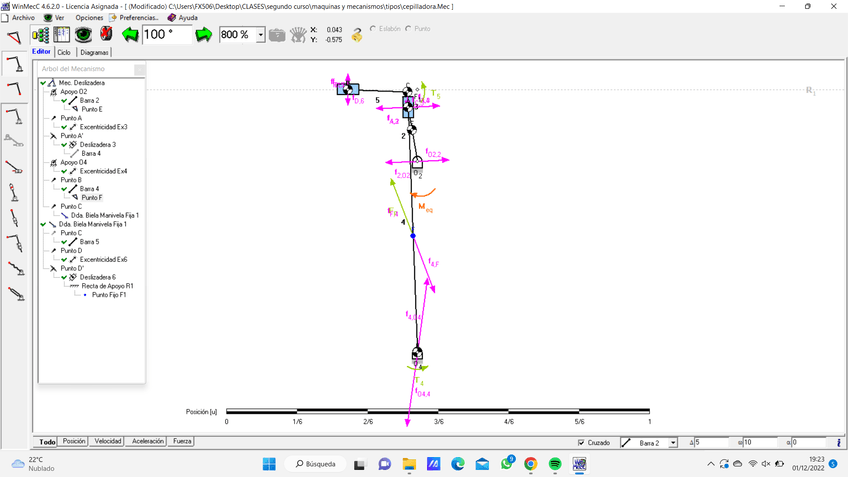This screenshot has width=848, height=477.
Task: Click the red crossed-out icon in toolbar
Action: coord(106,35)
